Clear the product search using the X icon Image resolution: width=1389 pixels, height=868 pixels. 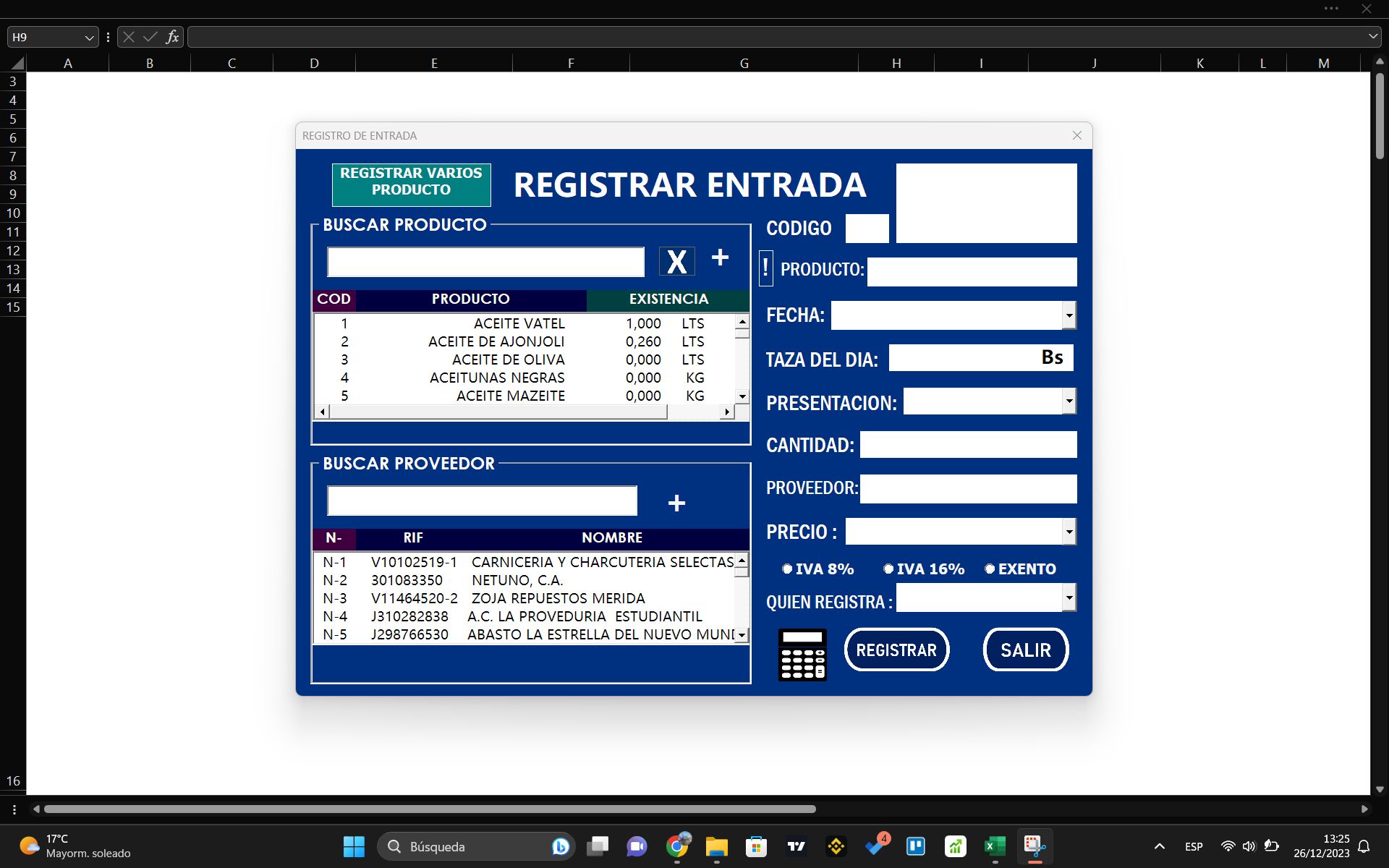tap(676, 261)
